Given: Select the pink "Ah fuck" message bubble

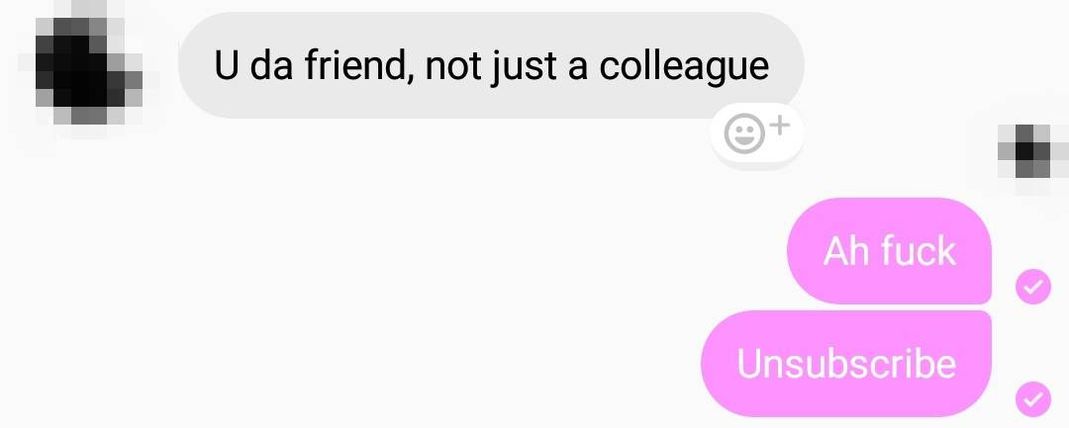Looking at the screenshot, I should tap(889, 251).
